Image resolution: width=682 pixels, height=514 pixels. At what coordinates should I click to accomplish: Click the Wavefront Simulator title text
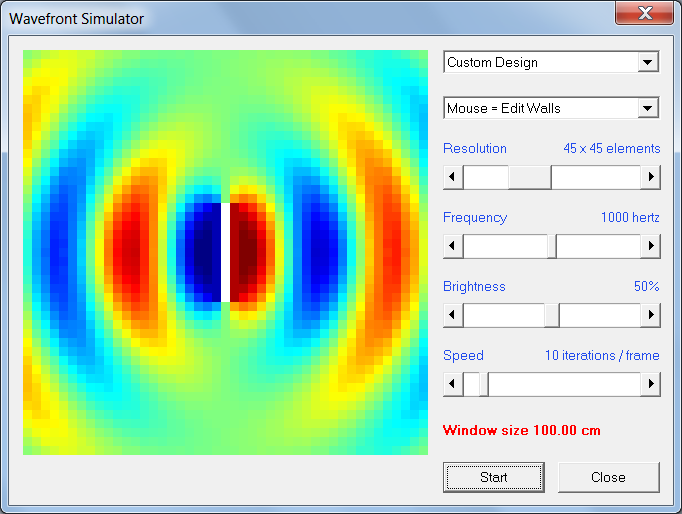[77, 19]
